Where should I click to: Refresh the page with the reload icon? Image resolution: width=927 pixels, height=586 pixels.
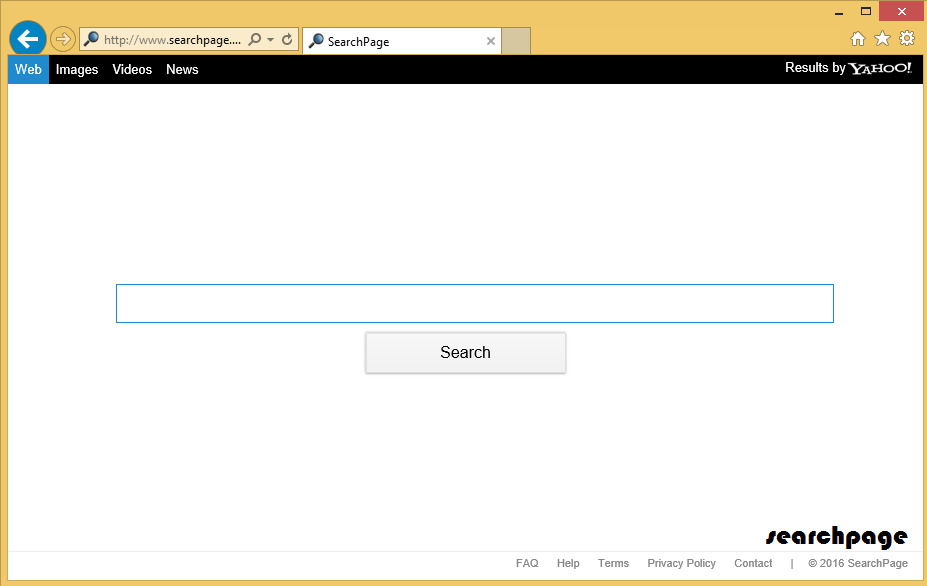(287, 40)
